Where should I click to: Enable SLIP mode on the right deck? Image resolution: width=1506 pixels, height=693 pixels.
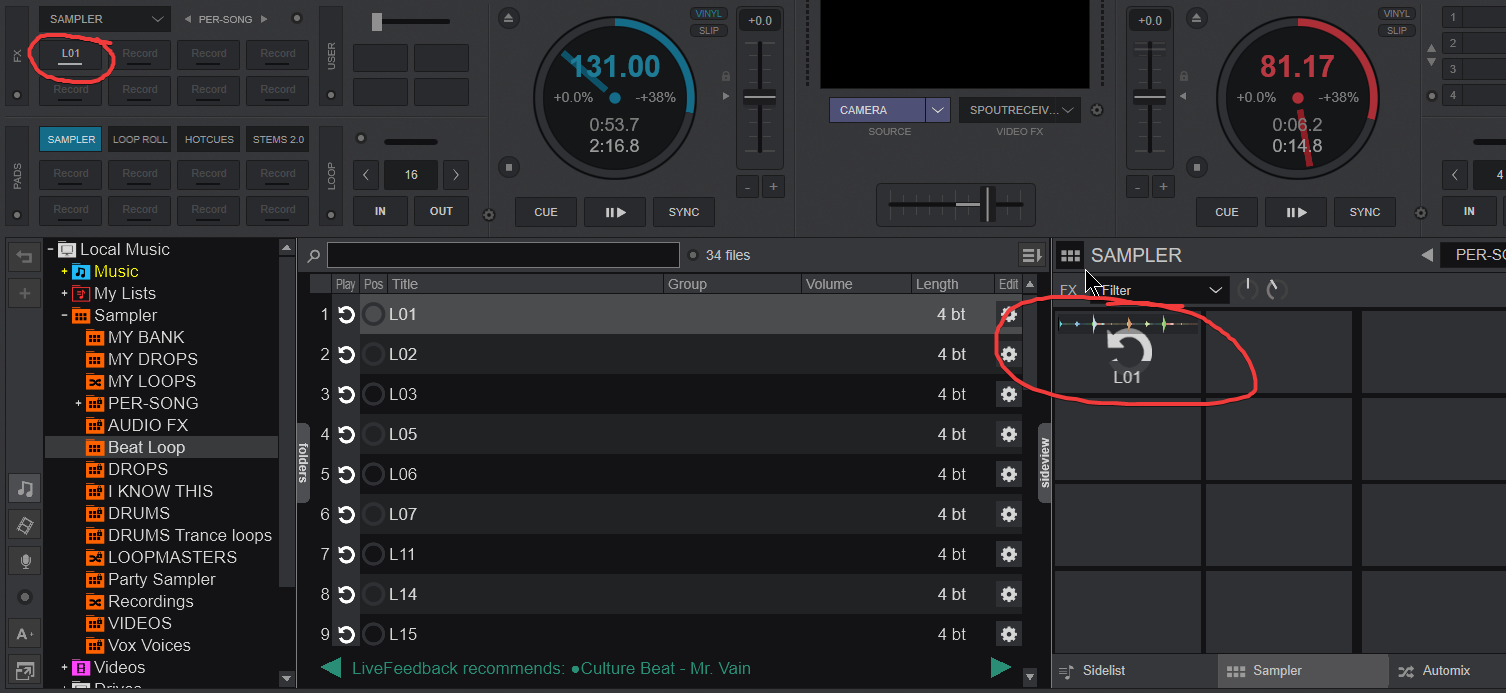coord(1396,29)
